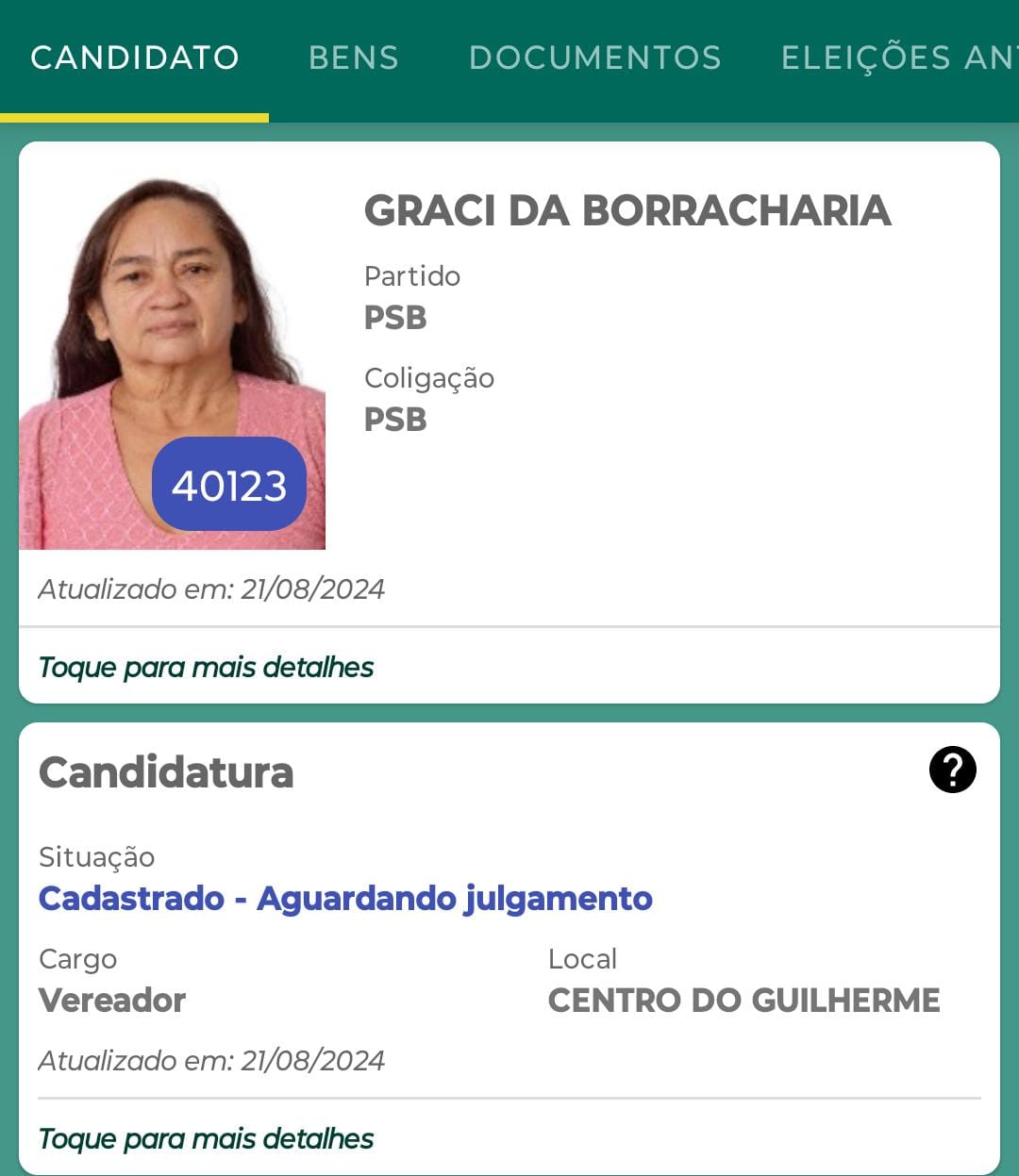Click the PSB value under Partido

[x=395, y=318]
